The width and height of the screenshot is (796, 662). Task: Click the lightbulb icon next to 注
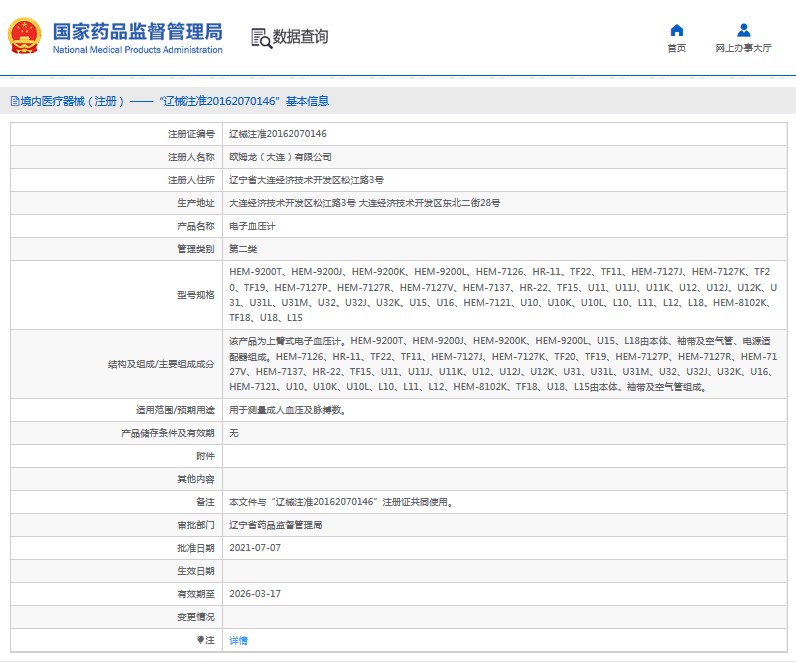pyautogui.click(x=200, y=640)
